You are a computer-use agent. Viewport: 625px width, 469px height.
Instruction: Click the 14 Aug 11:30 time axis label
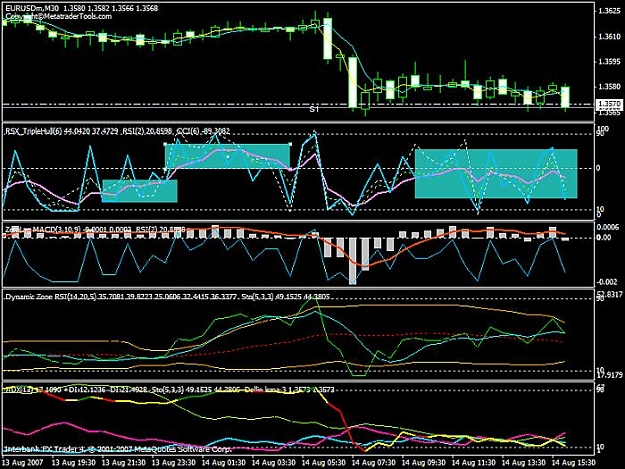tap(473, 463)
